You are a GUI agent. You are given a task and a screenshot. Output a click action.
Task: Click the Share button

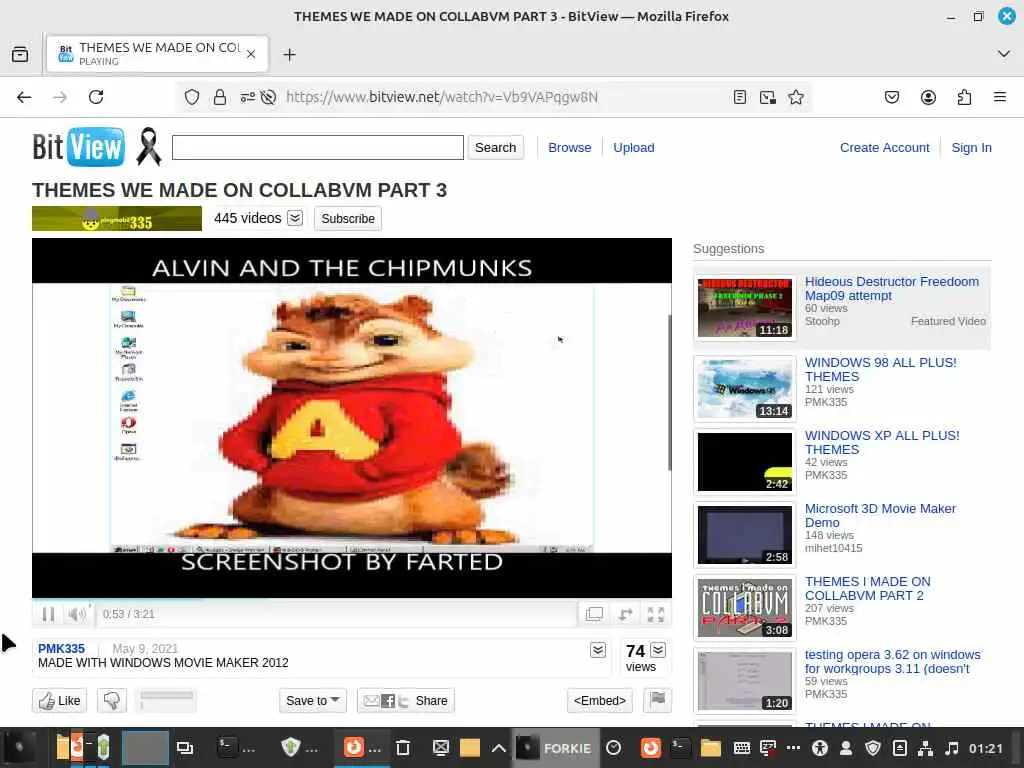406,701
